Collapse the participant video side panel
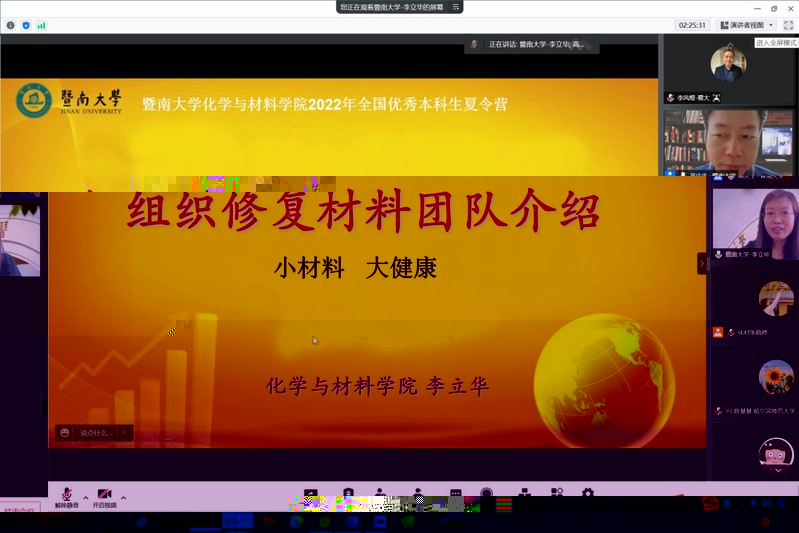Viewport: 799px width, 533px height. click(702, 263)
